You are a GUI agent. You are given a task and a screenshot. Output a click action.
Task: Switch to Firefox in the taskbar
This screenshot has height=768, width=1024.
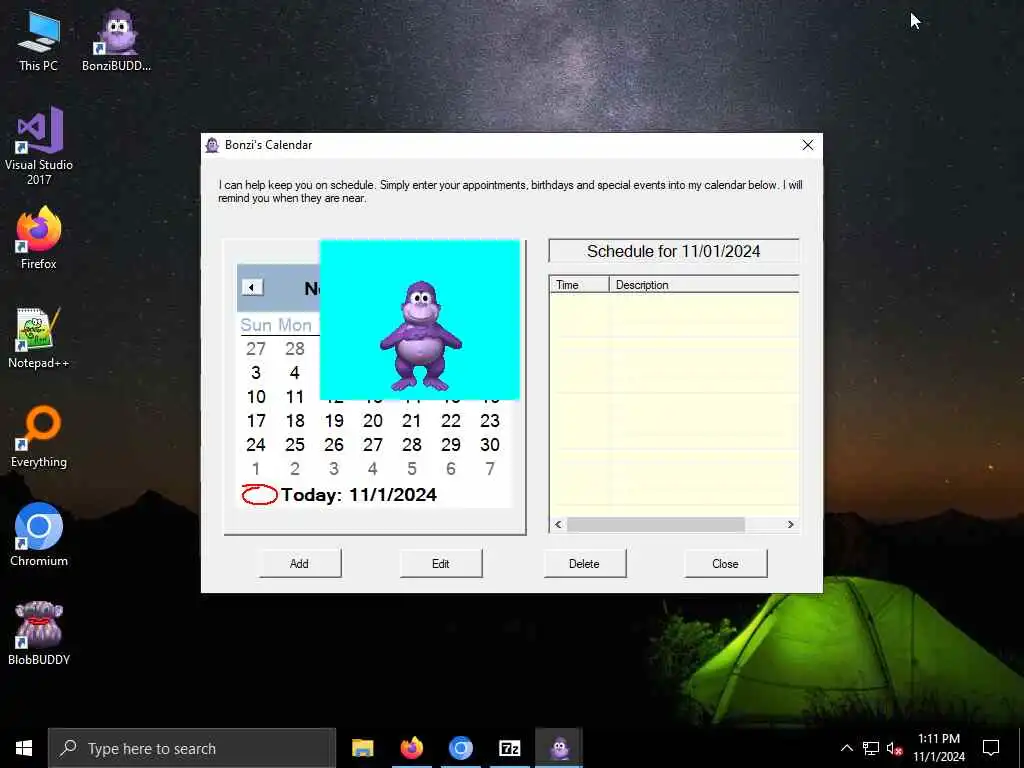click(411, 748)
